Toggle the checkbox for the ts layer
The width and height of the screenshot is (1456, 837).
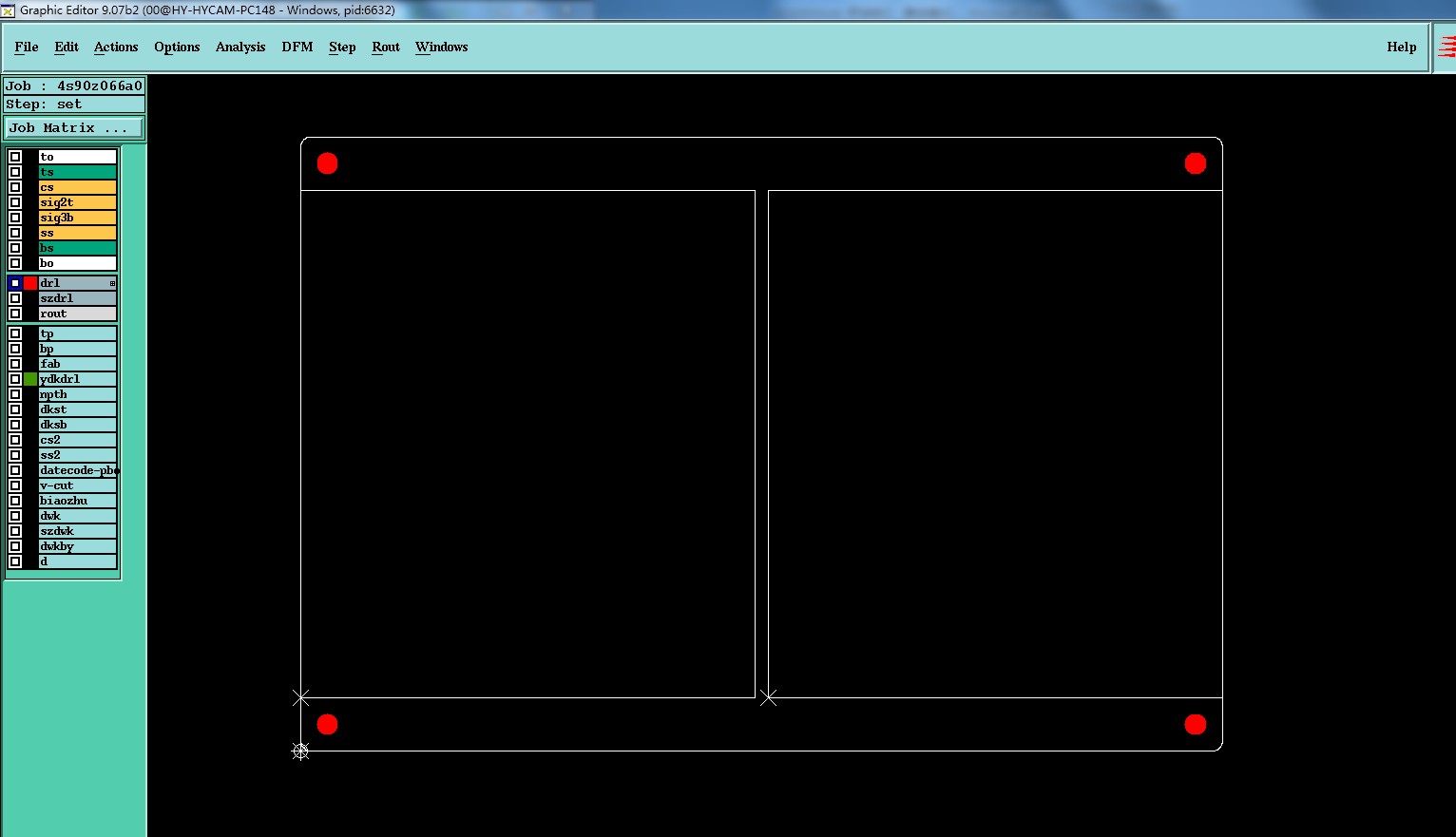tap(15, 172)
